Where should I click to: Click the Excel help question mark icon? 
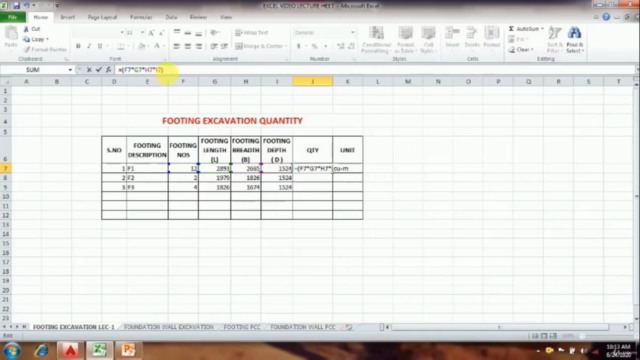[606, 17]
